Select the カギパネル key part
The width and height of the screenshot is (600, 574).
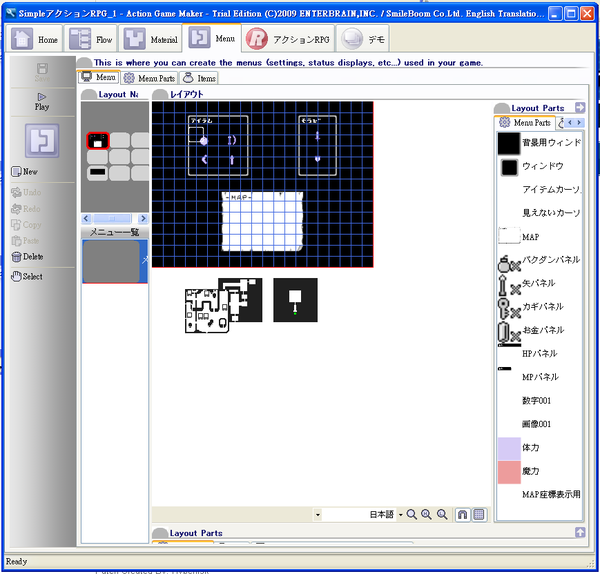point(540,308)
